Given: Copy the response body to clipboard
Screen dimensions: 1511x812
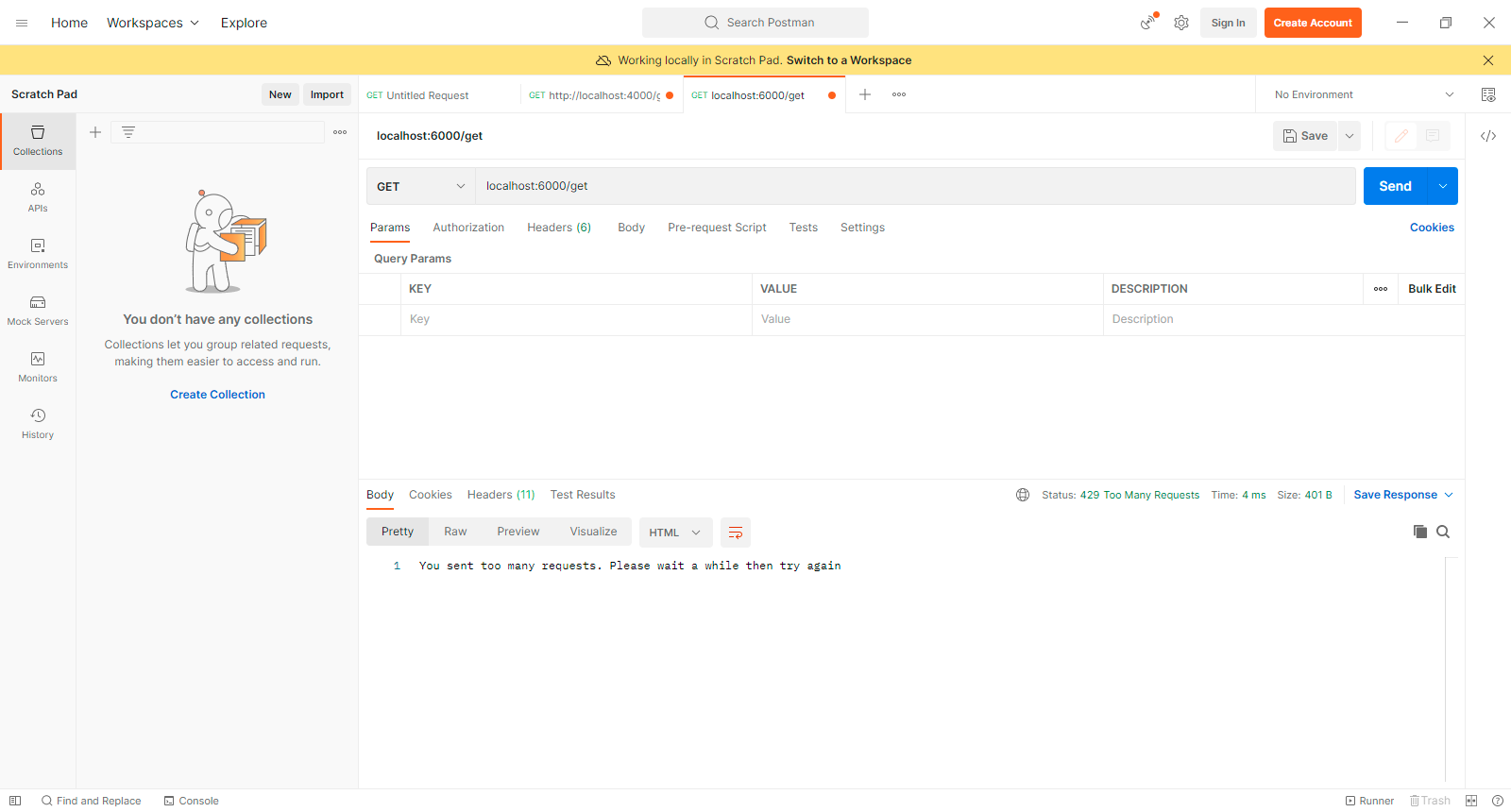Looking at the screenshot, I should [1420, 532].
